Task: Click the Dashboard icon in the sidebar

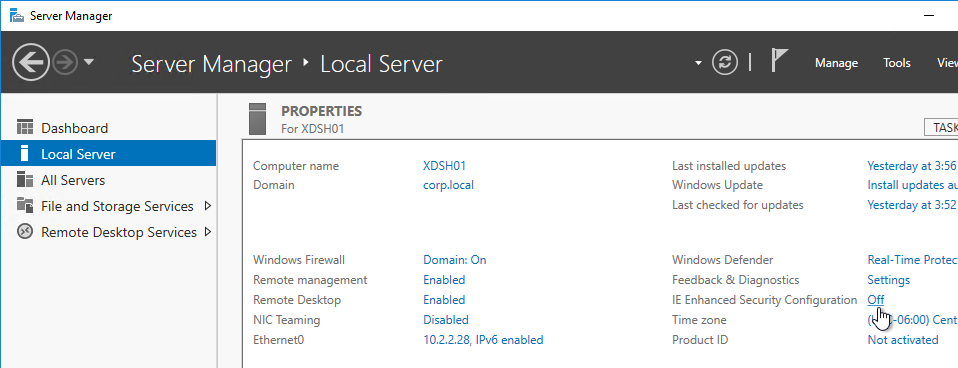Action: [24, 128]
